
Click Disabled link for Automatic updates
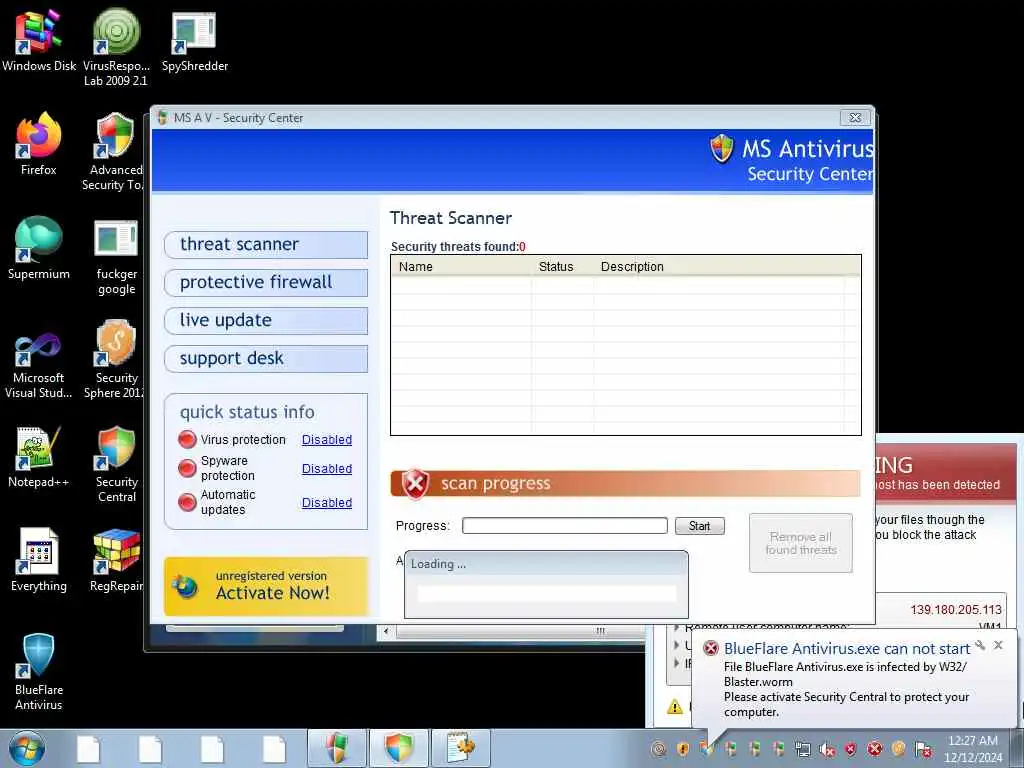coord(327,502)
